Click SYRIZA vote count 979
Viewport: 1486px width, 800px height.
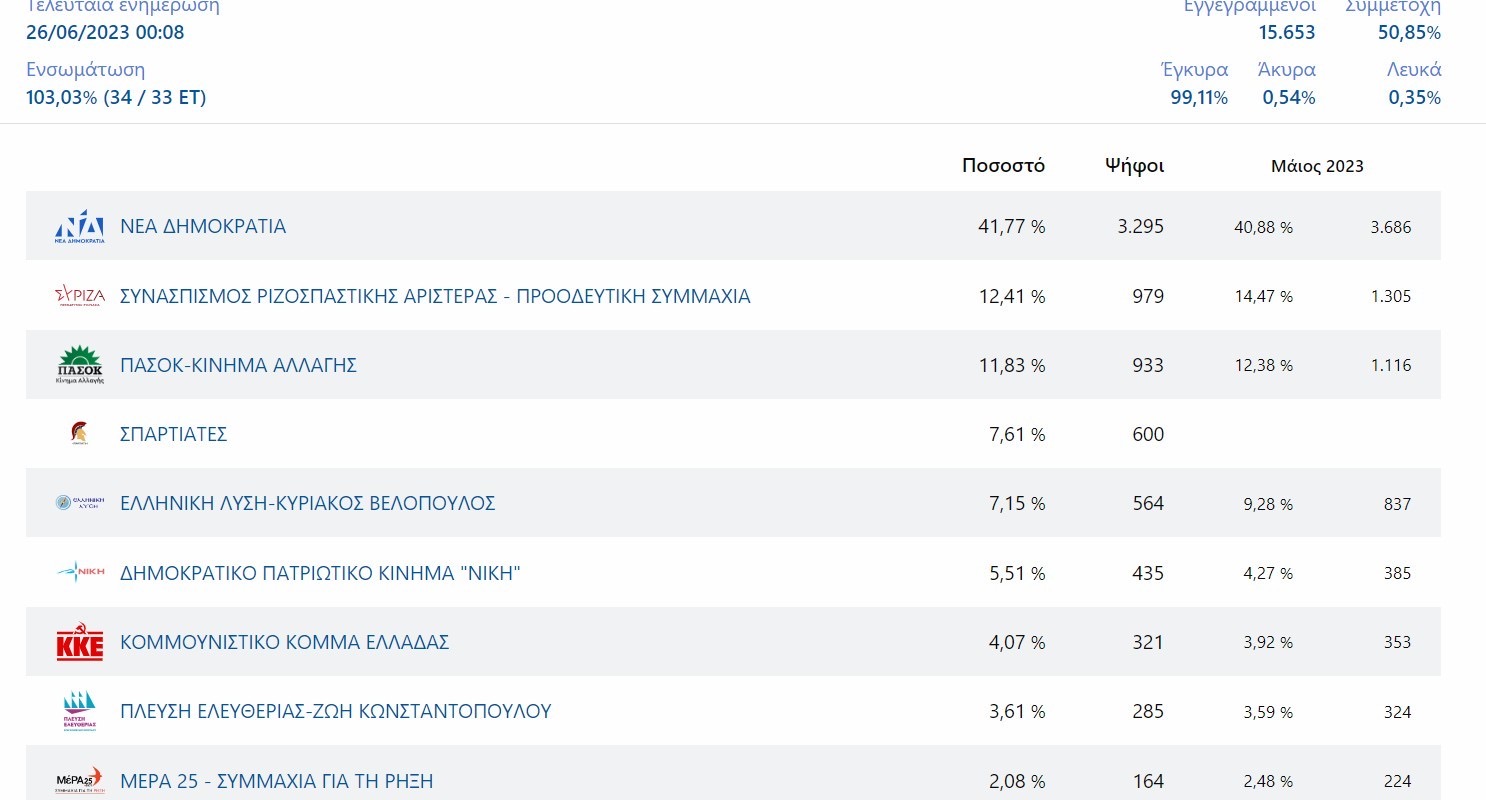pos(1148,296)
